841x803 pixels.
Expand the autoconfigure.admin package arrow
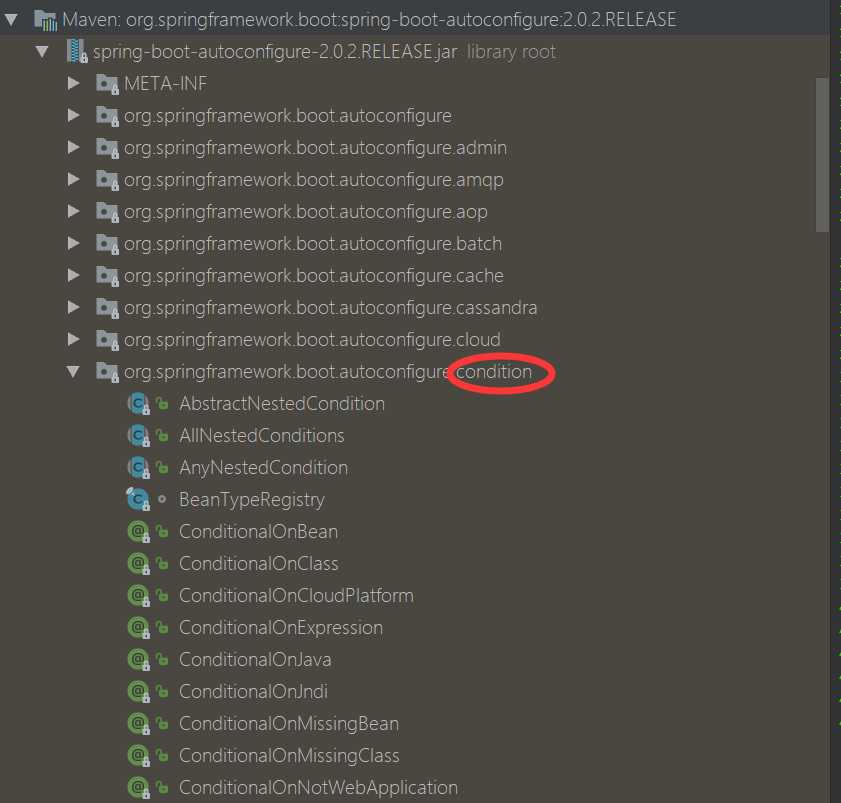pyautogui.click(x=73, y=148)
